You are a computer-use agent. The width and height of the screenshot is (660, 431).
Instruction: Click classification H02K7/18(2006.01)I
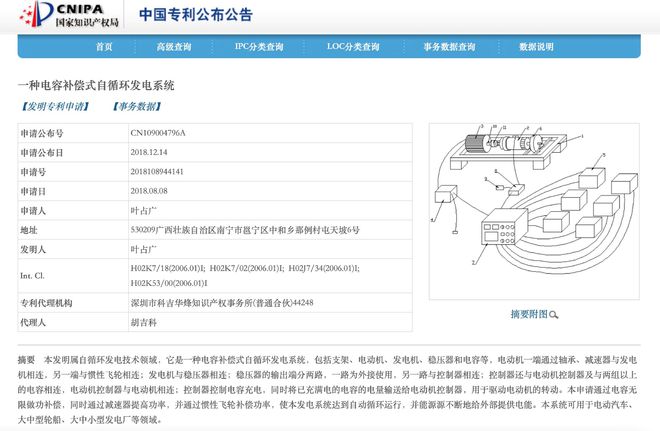(x=168, y=268)
